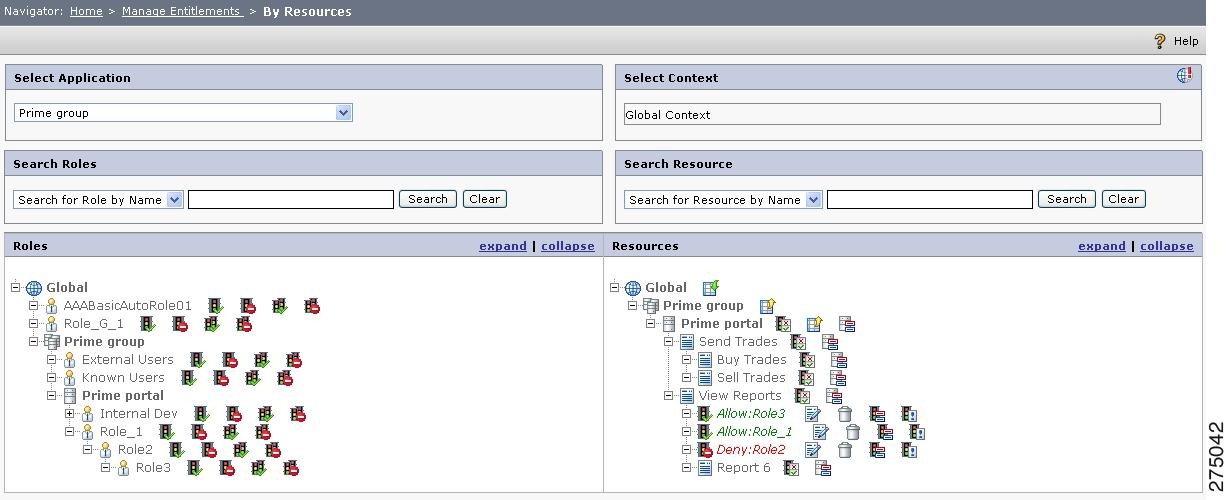Image resolution: width=1230 pixels, height=500 pixels.
Task: Collapse the Prime portal node in Resources tree
Action: [651, 324]
